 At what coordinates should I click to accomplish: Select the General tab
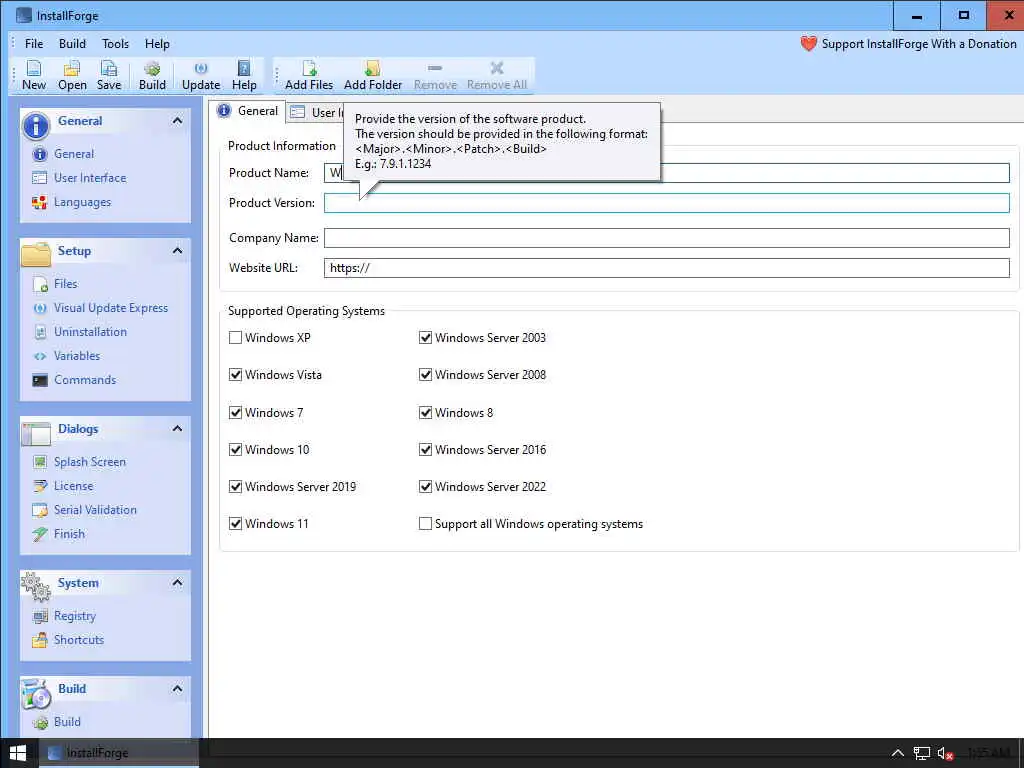[249, 111]
